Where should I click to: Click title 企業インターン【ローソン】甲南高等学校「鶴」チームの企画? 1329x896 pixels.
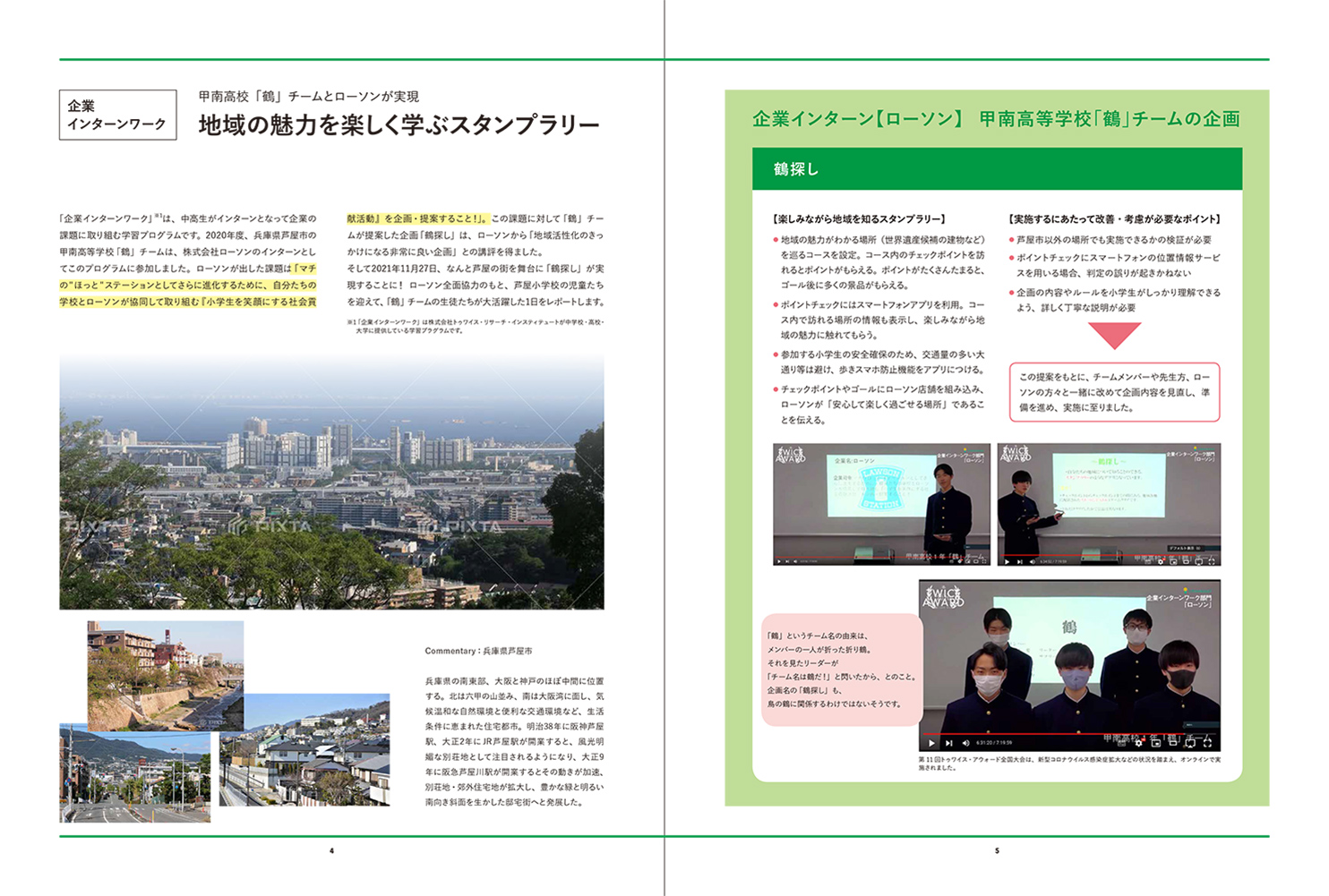pos(996,119)
